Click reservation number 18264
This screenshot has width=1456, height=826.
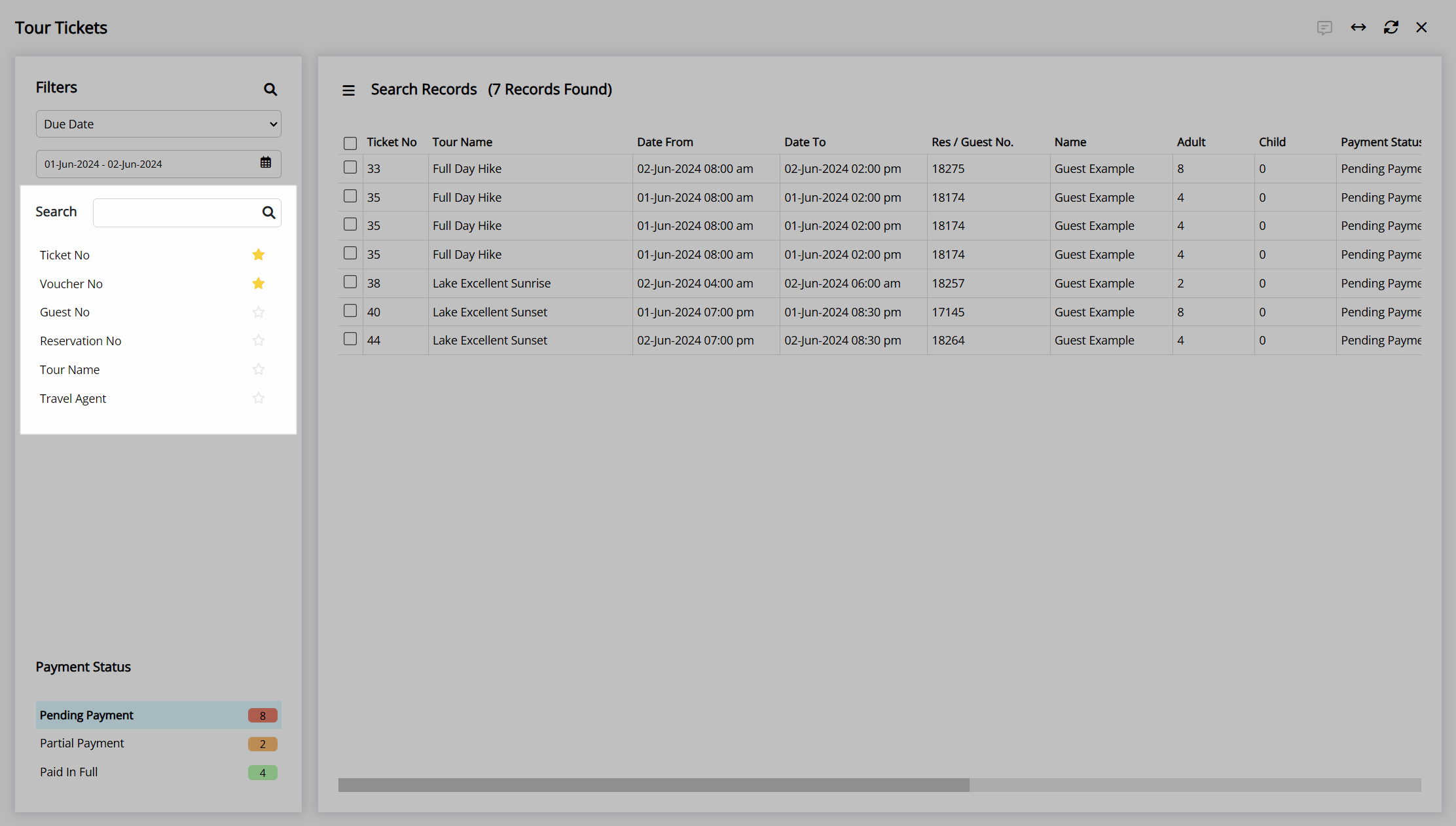coord(948,341)
